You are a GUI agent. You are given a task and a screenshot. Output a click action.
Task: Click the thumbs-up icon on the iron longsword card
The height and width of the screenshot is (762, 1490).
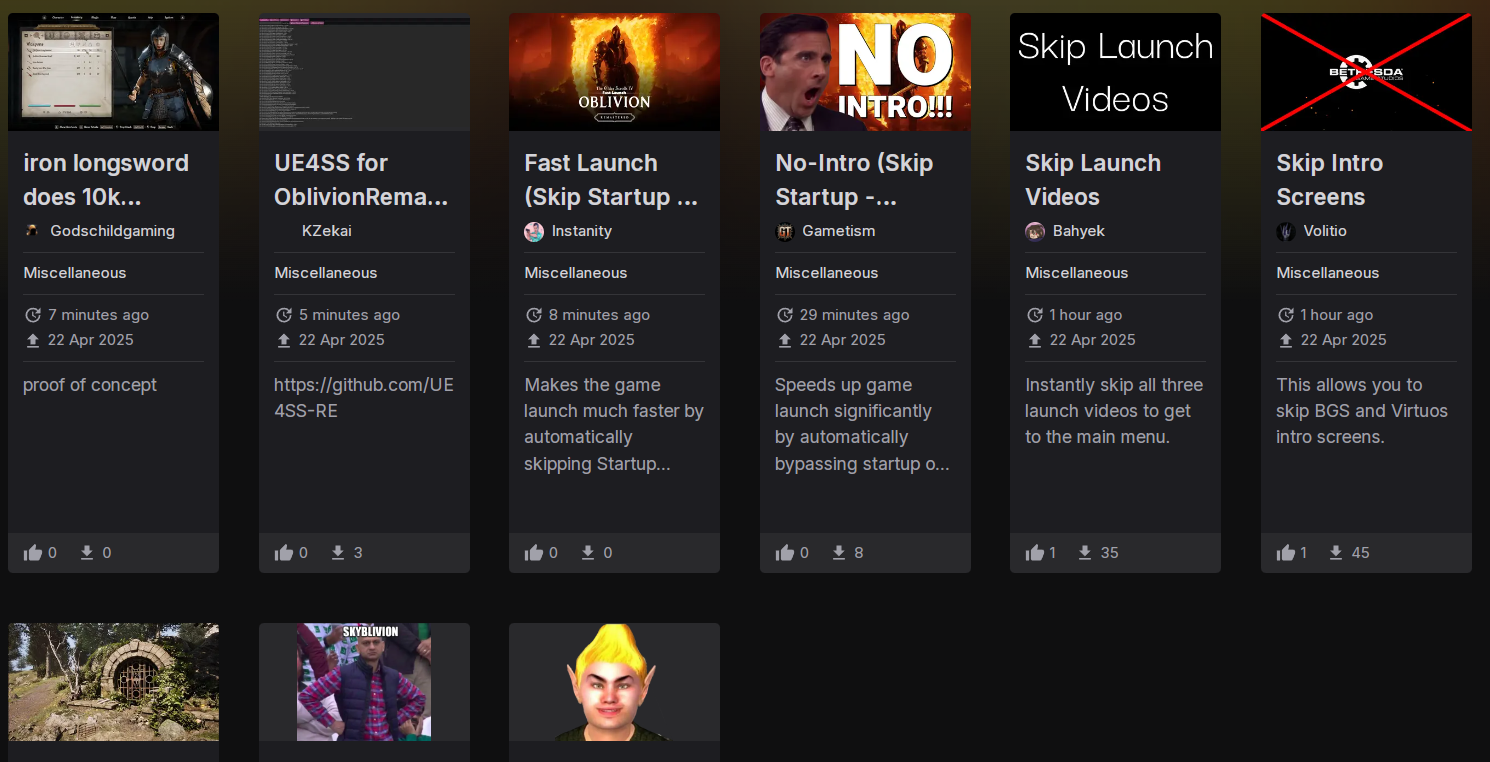click(33, 553)
